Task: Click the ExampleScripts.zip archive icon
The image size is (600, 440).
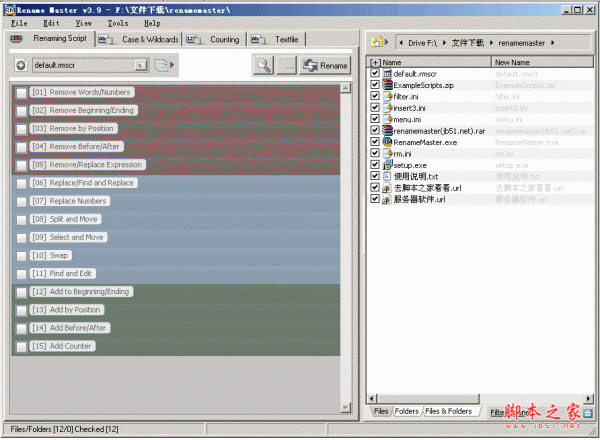Action: pyautogui.click(x=388, y=85)
